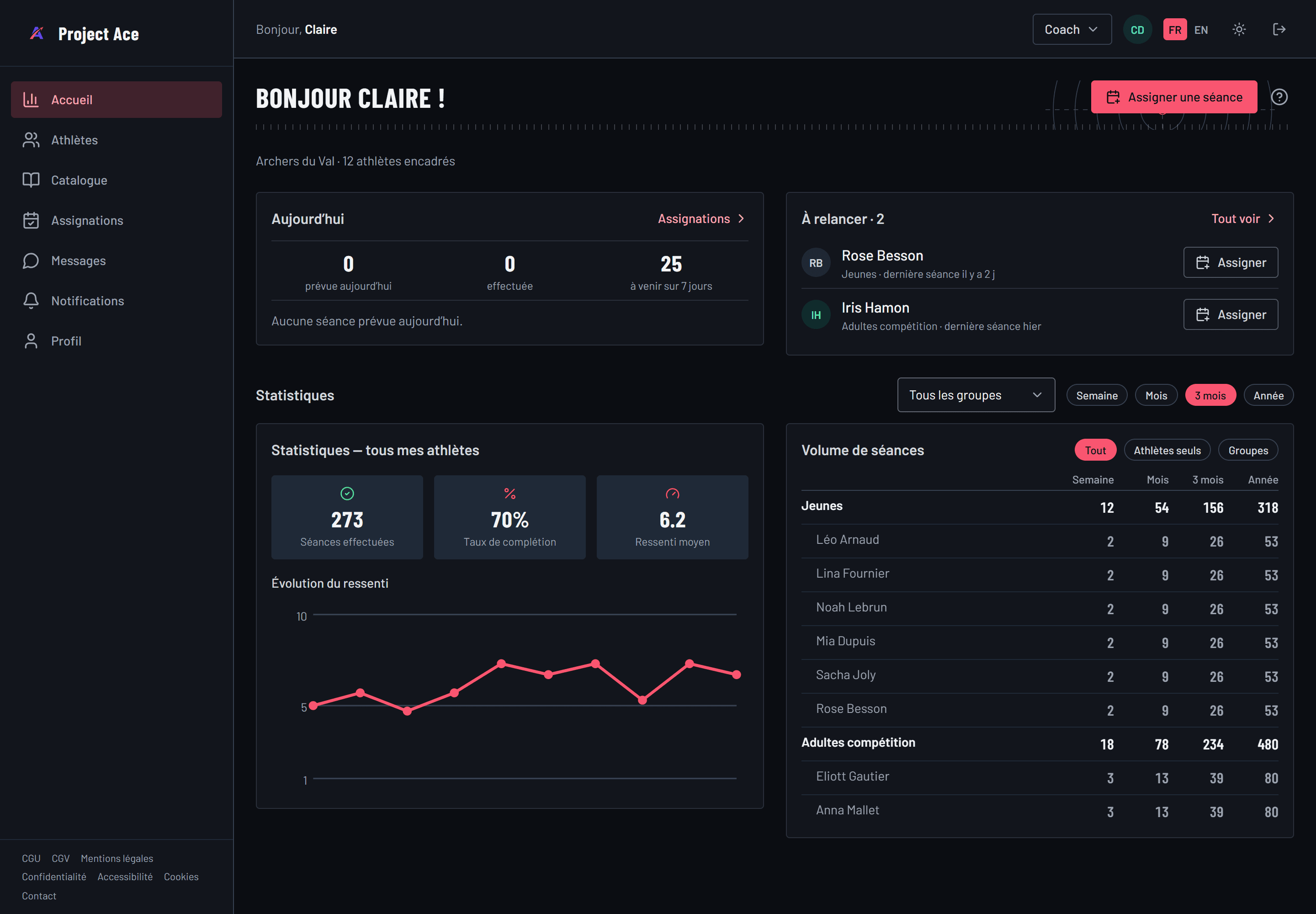Open the Coach role dropdown
The height and width of the screenshot is (914, 1316).
pos(1072,29)
